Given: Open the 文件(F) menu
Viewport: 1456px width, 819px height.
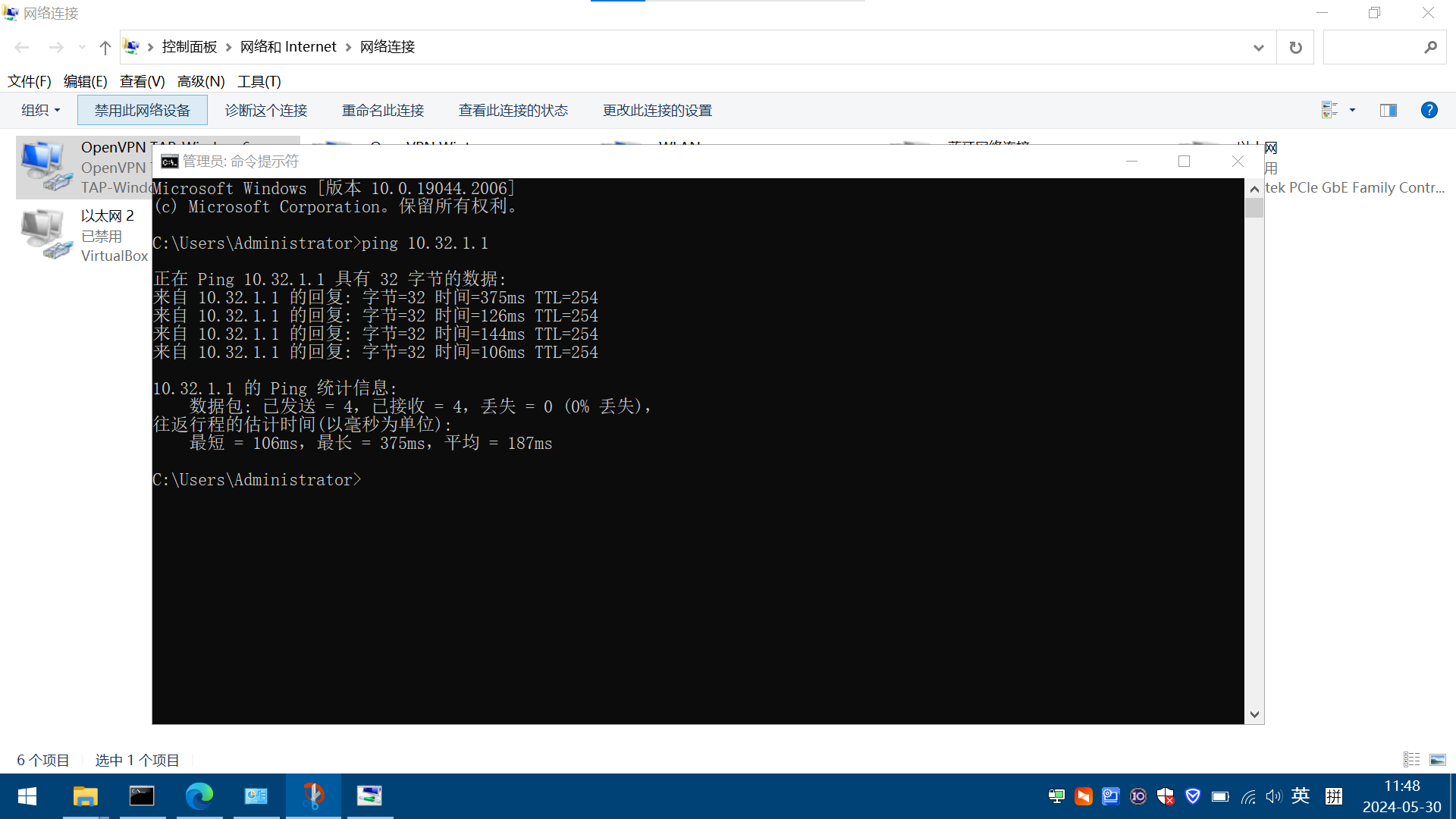Looking at the screenshot, I should [x=29, y=81].
